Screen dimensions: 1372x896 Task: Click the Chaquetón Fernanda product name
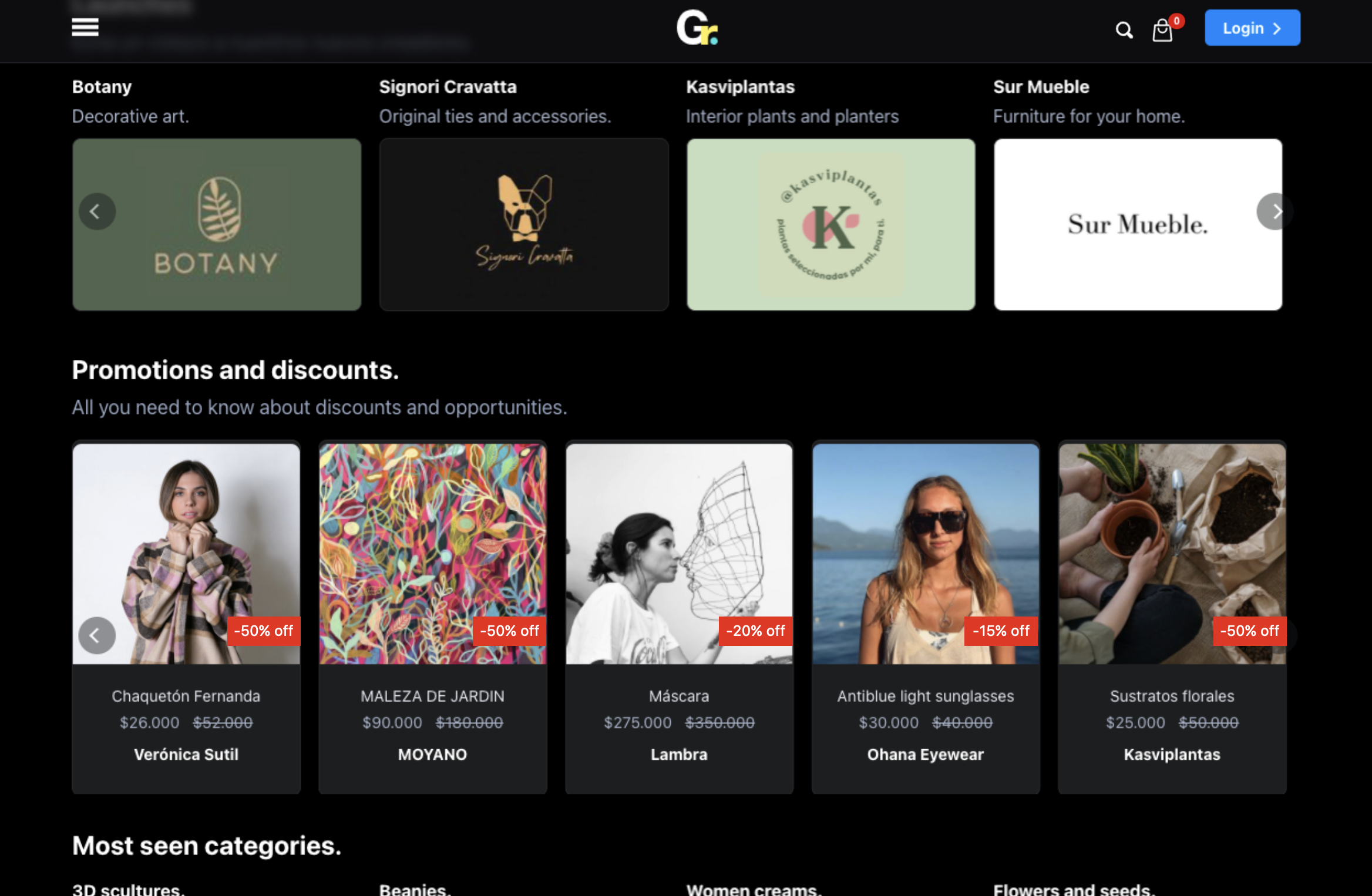tap(186, 696)
